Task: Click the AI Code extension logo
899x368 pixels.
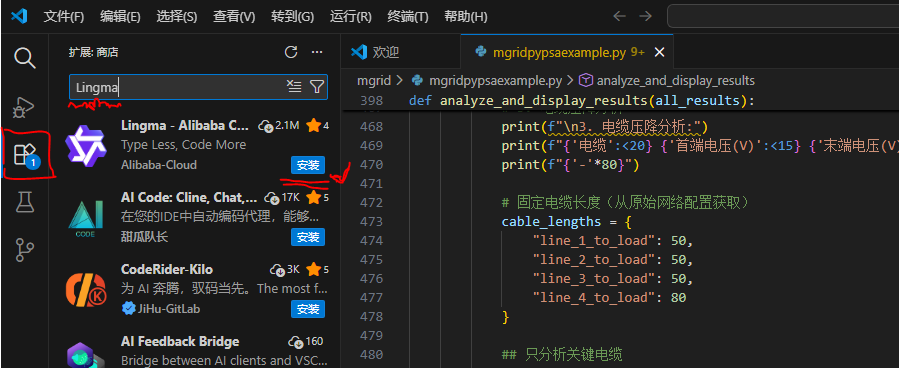Action: coord(85,218)
